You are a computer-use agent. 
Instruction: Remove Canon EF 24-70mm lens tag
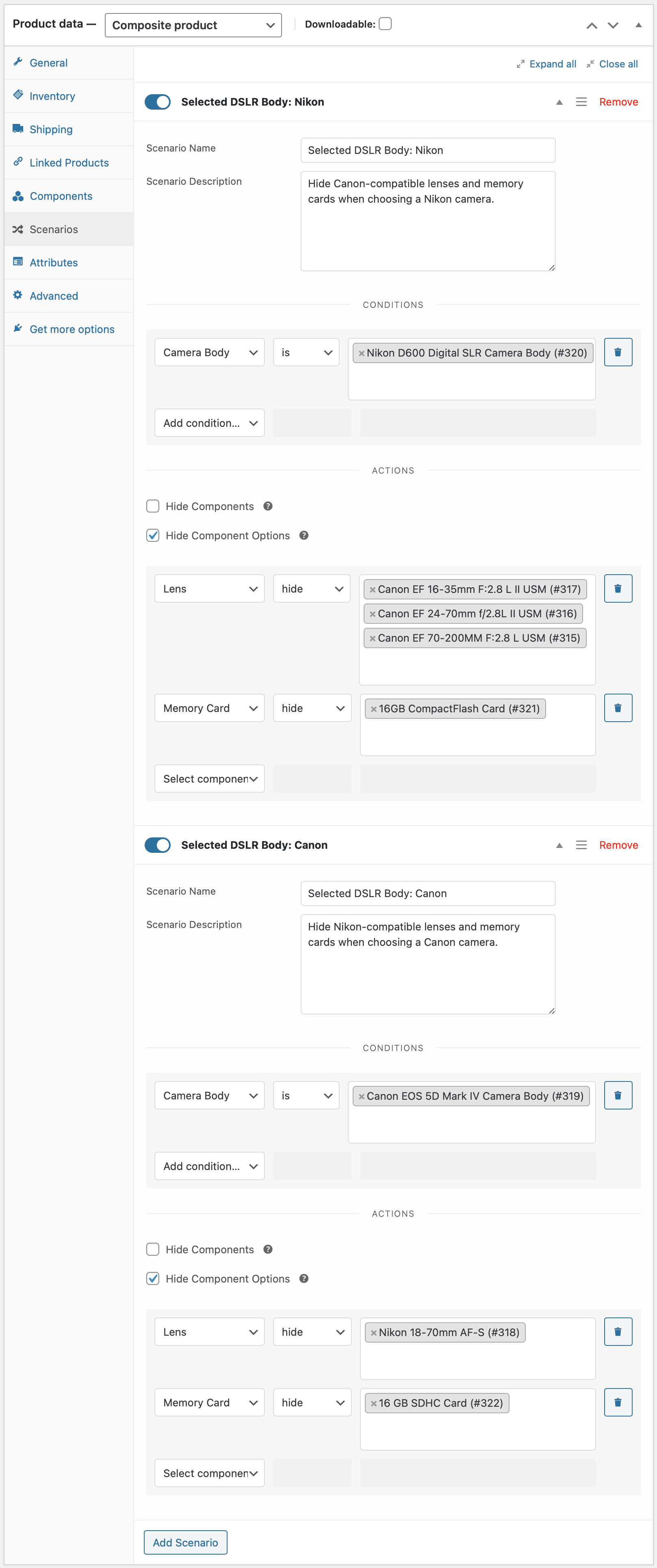coord(372,614)
